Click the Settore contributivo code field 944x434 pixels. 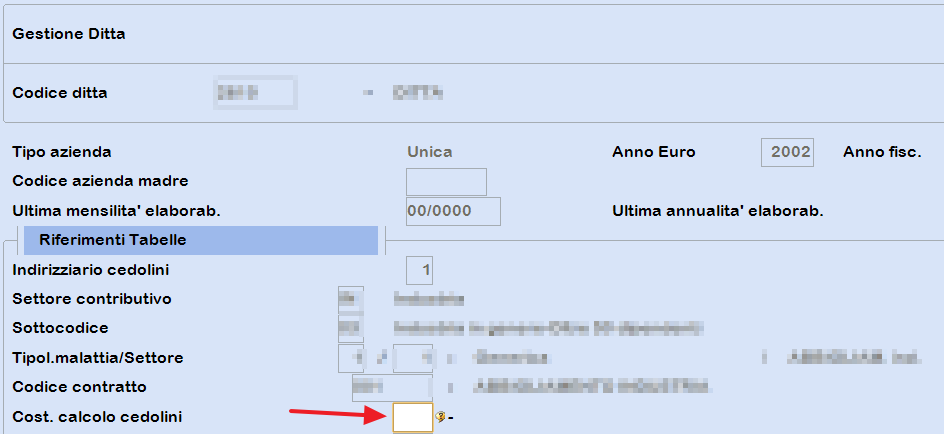tap(351, 300)
